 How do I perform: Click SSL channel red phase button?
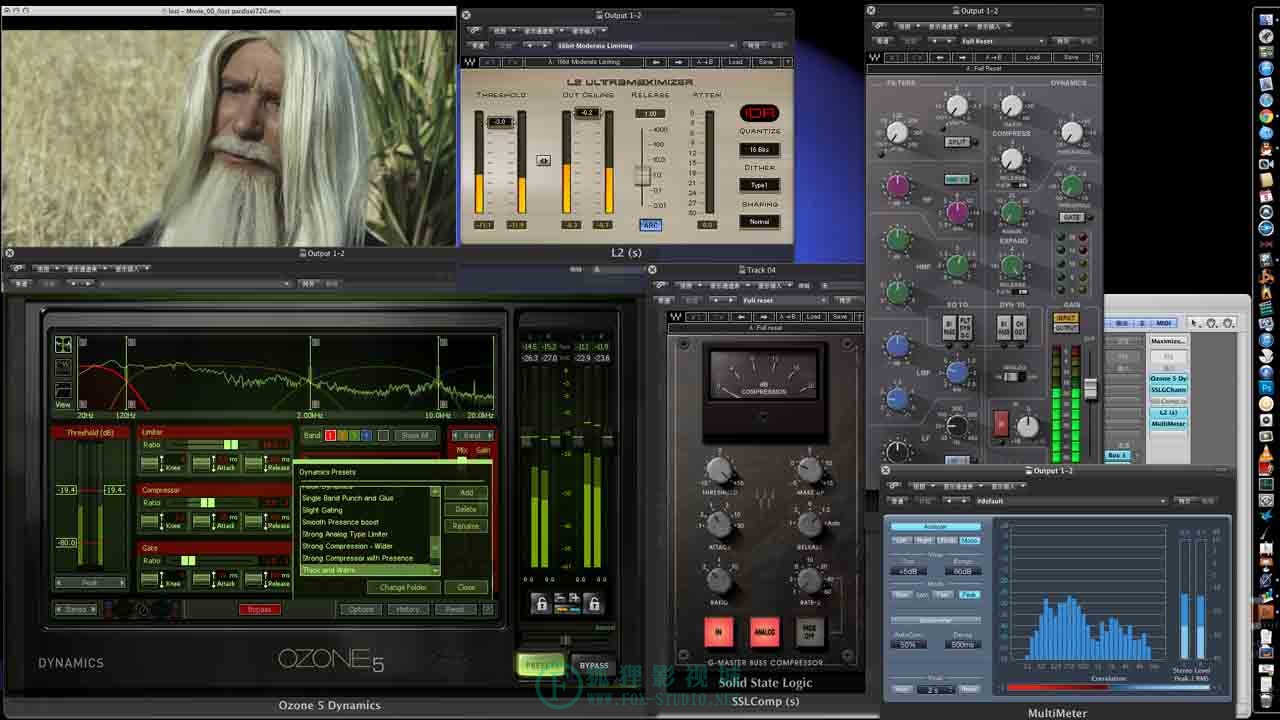[x=1000, y=423]
